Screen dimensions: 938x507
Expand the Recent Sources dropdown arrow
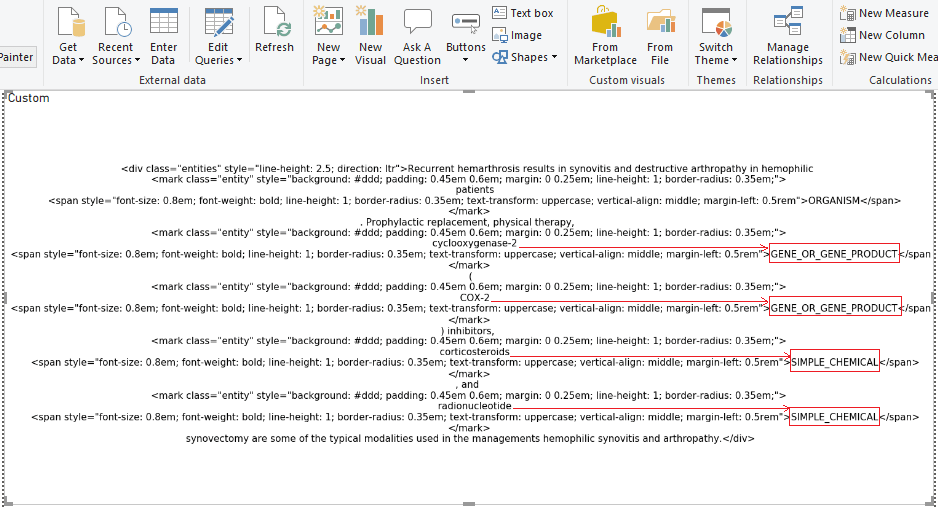tap(138, 60)
